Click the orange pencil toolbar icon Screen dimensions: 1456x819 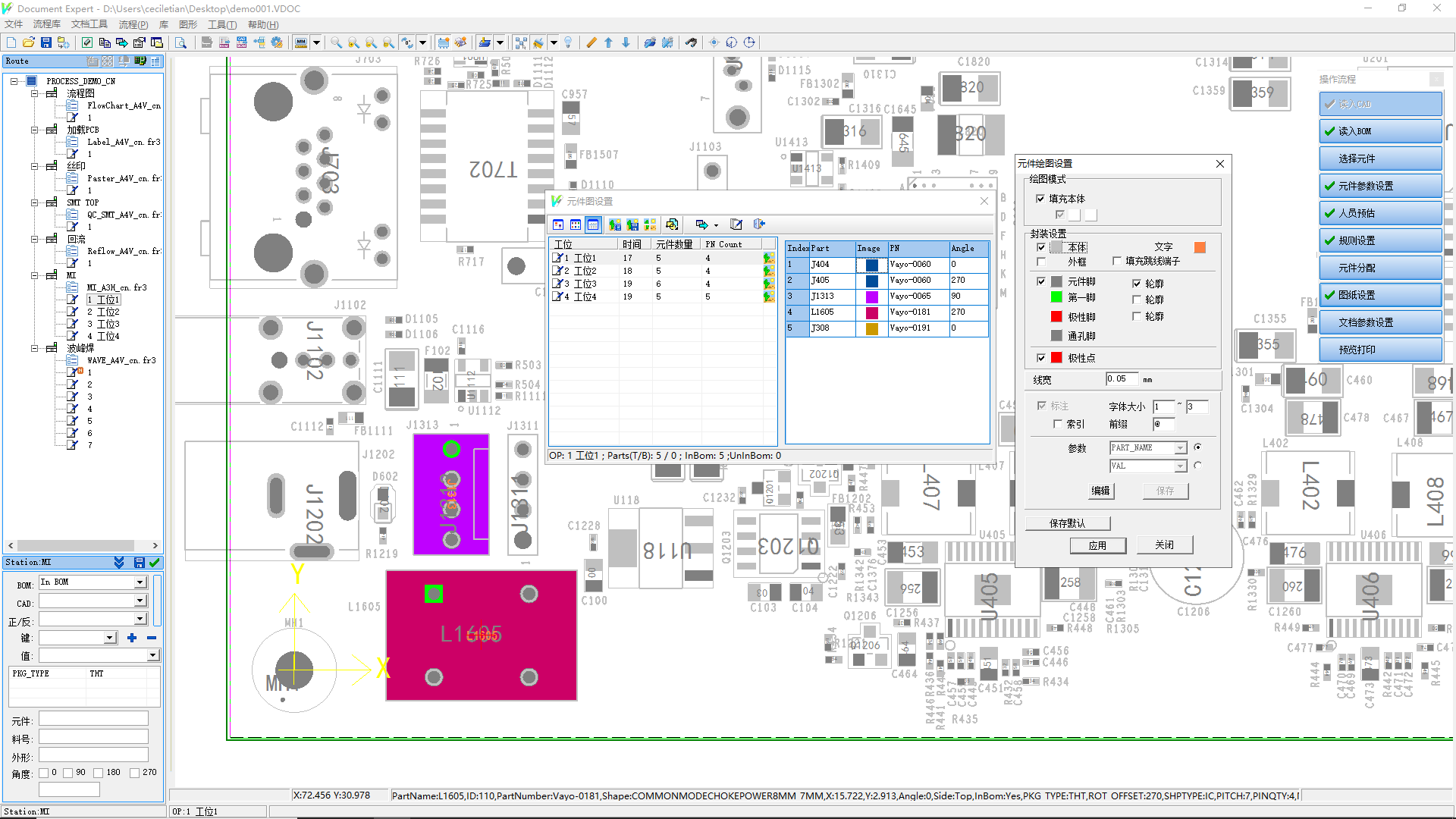tap(591, 42)
